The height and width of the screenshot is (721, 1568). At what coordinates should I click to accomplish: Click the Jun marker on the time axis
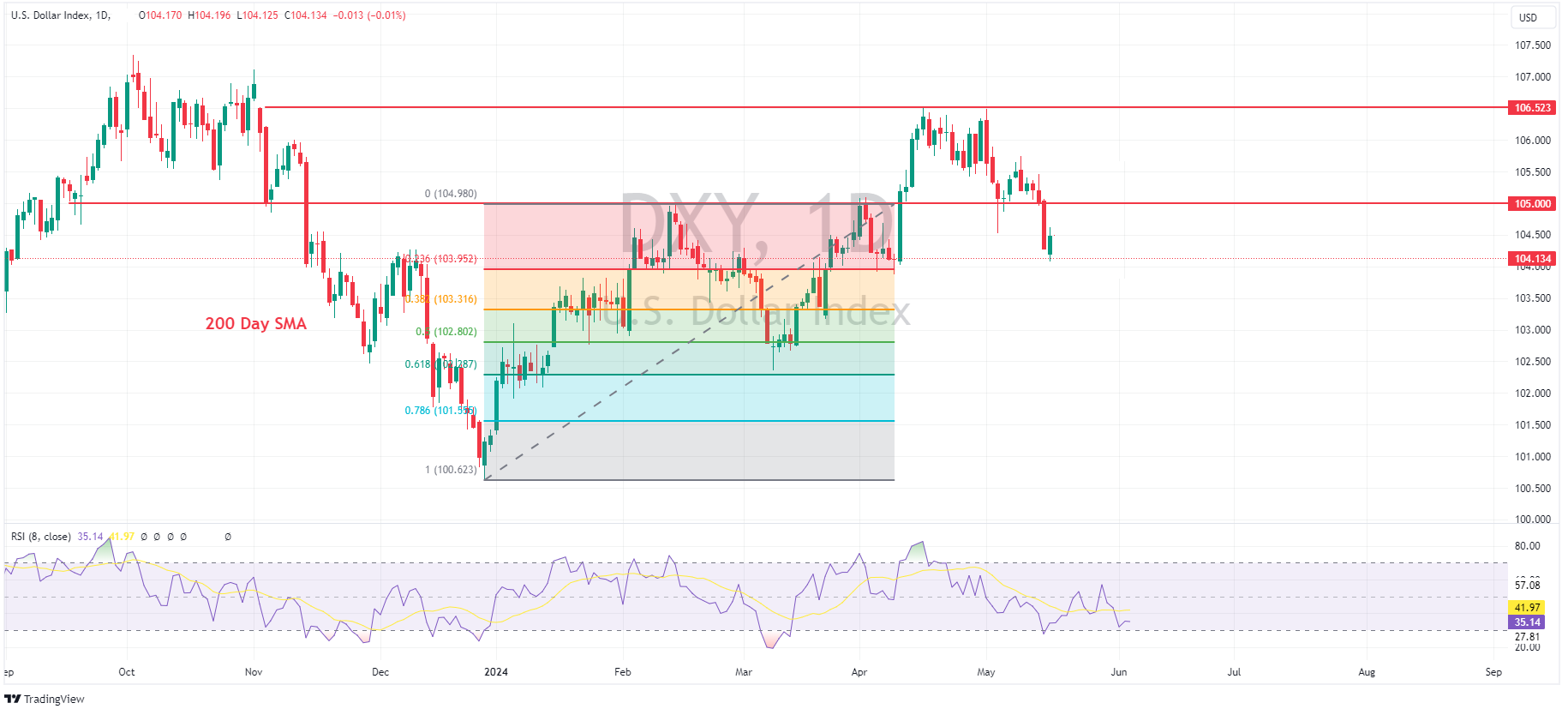tap(1118, 672)
